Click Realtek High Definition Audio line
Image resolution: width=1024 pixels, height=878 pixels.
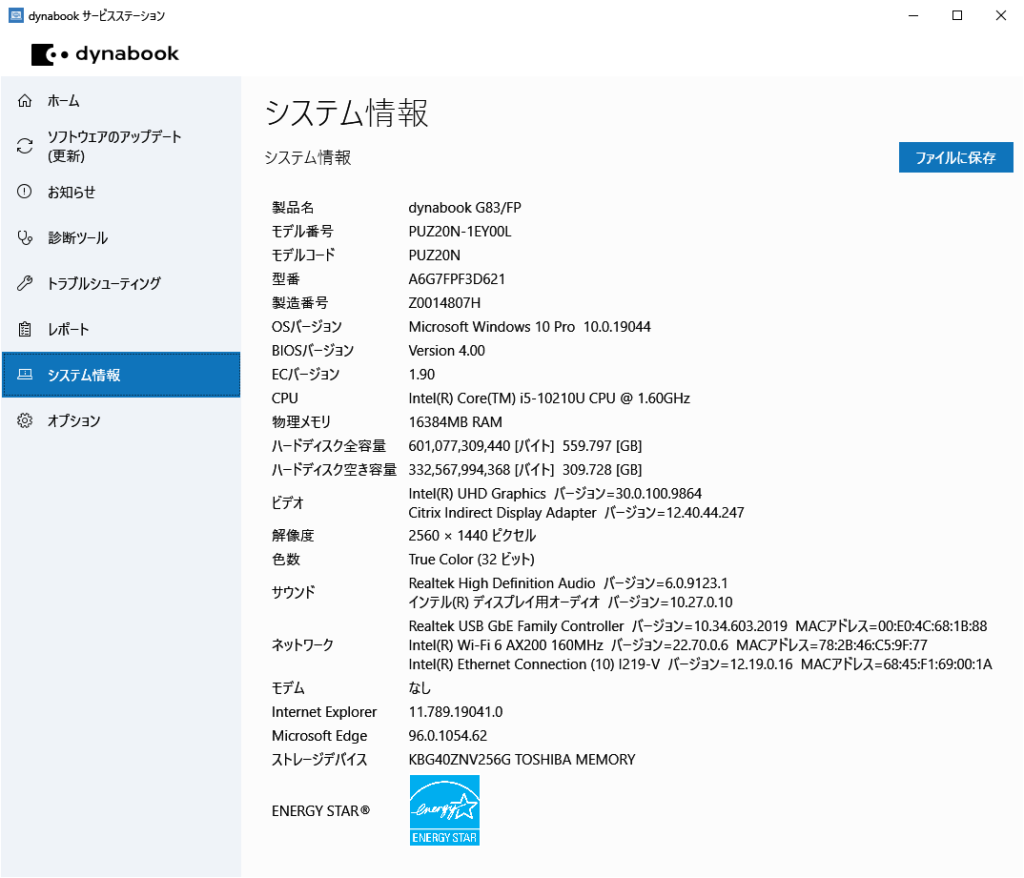tap(568, 583)
